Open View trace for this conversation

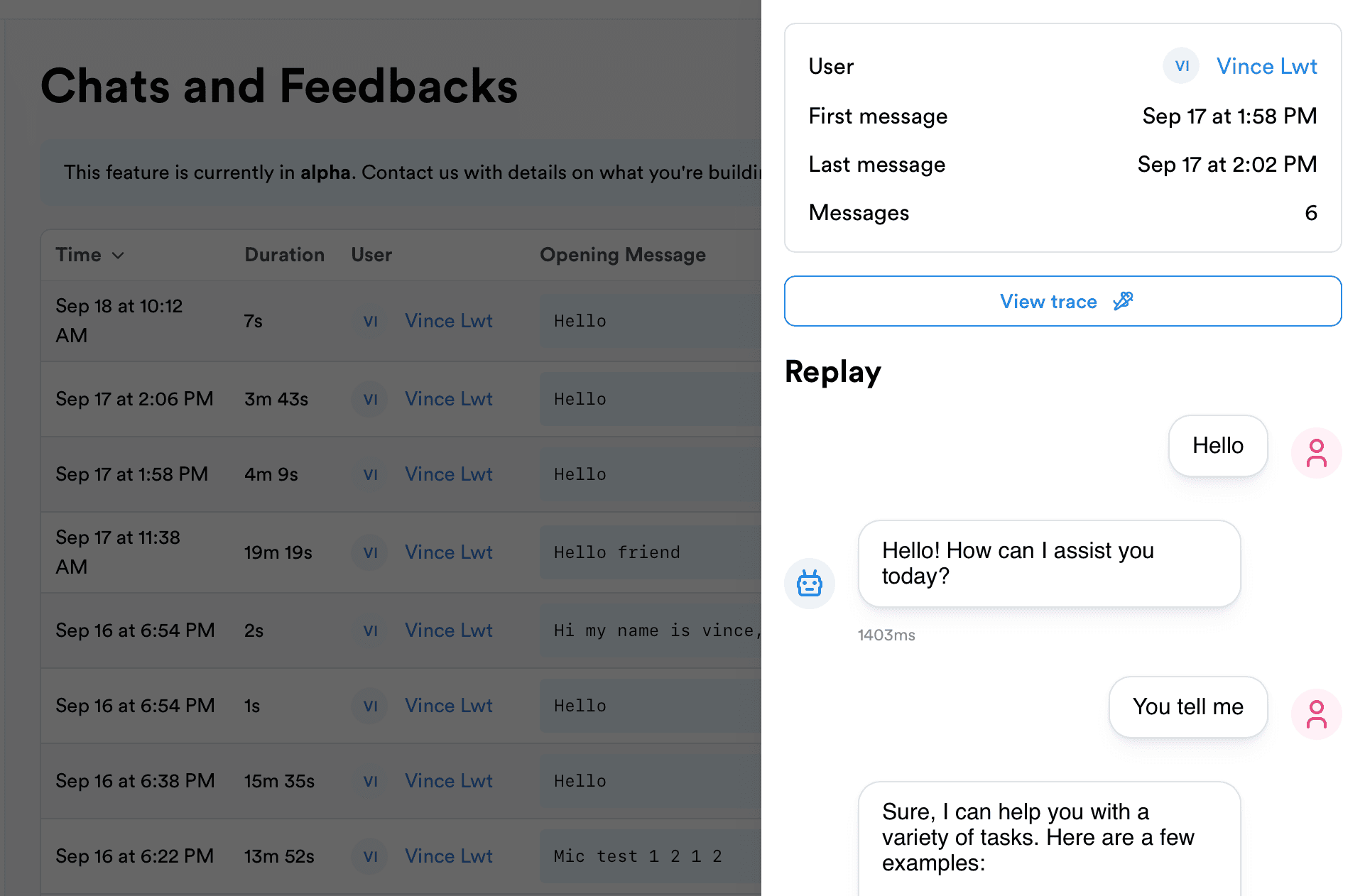1062,301
